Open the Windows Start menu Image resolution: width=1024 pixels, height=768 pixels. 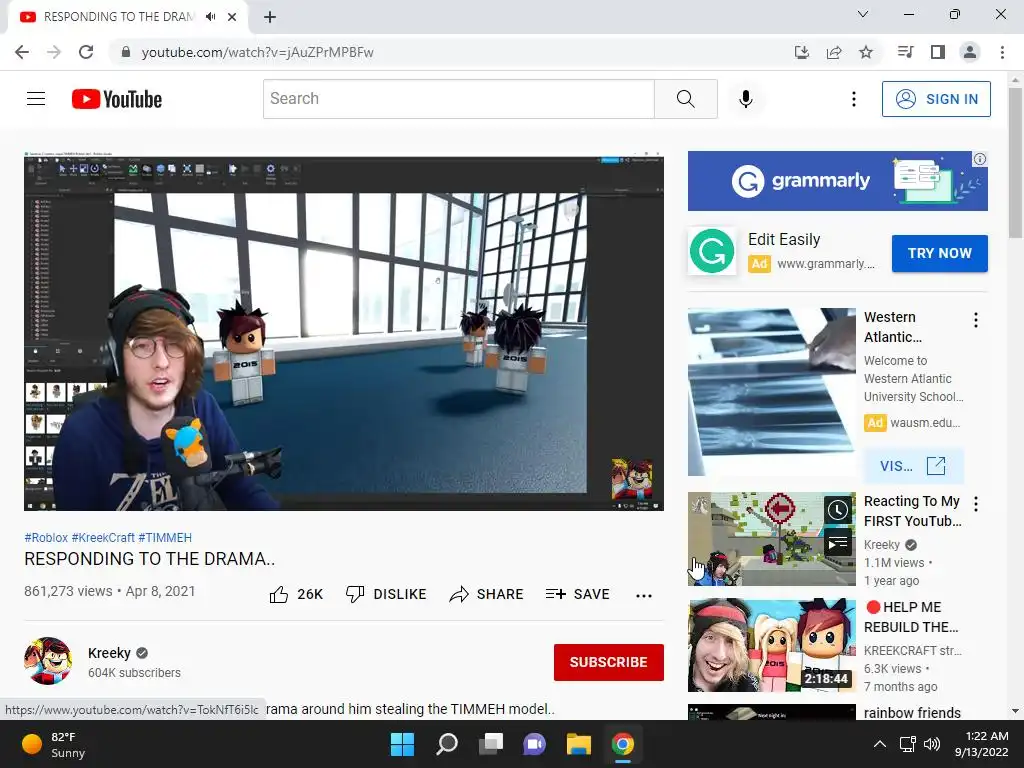[402, 744]
